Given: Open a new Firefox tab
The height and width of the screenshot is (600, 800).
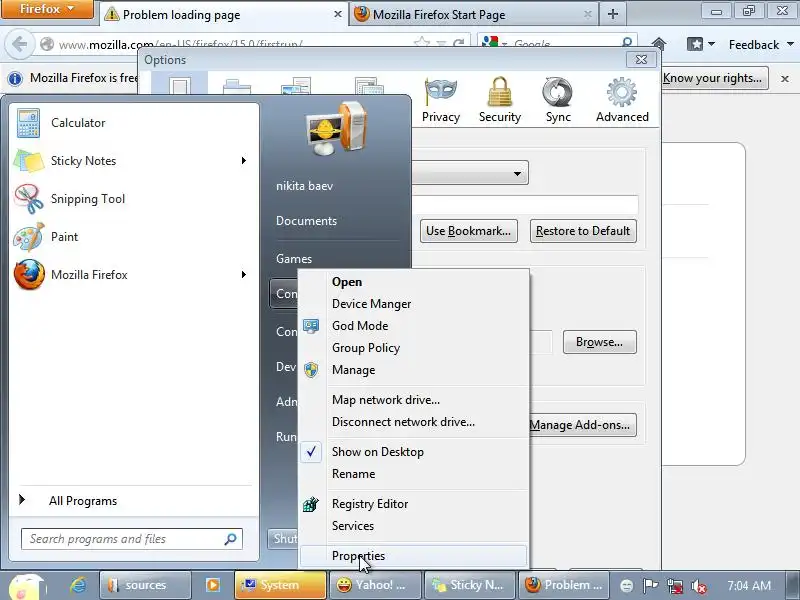Looking at the screenshot, I should point(613,14).
